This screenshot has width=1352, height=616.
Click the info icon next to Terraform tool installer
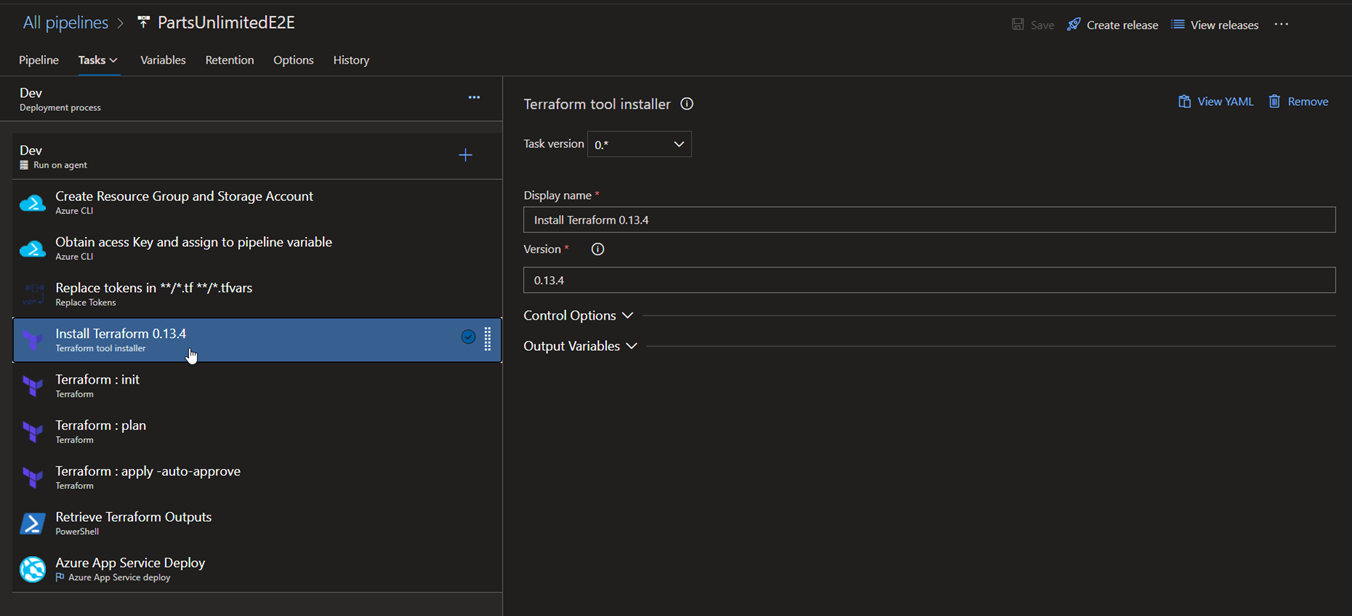687,104
